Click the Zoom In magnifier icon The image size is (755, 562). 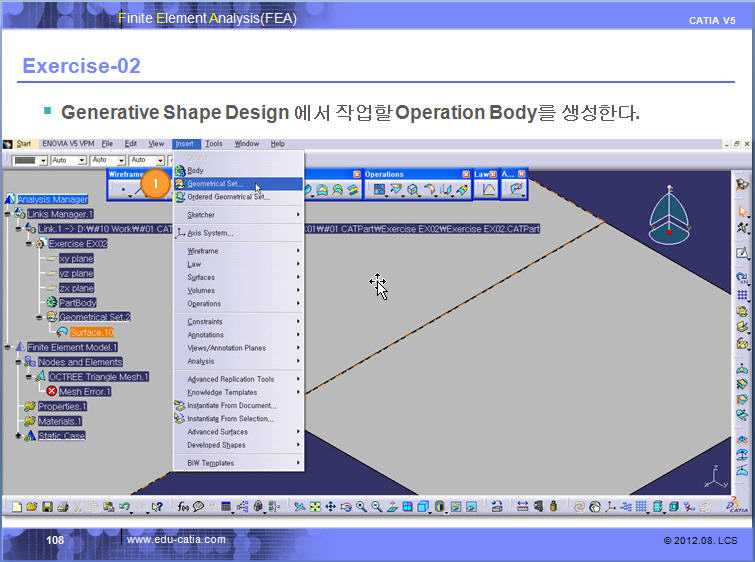(361, 507)
